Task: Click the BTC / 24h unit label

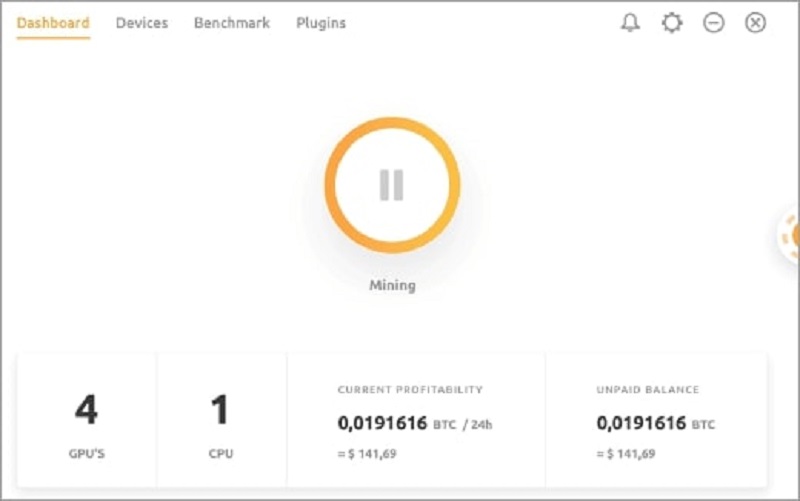Action: point(463,425)
